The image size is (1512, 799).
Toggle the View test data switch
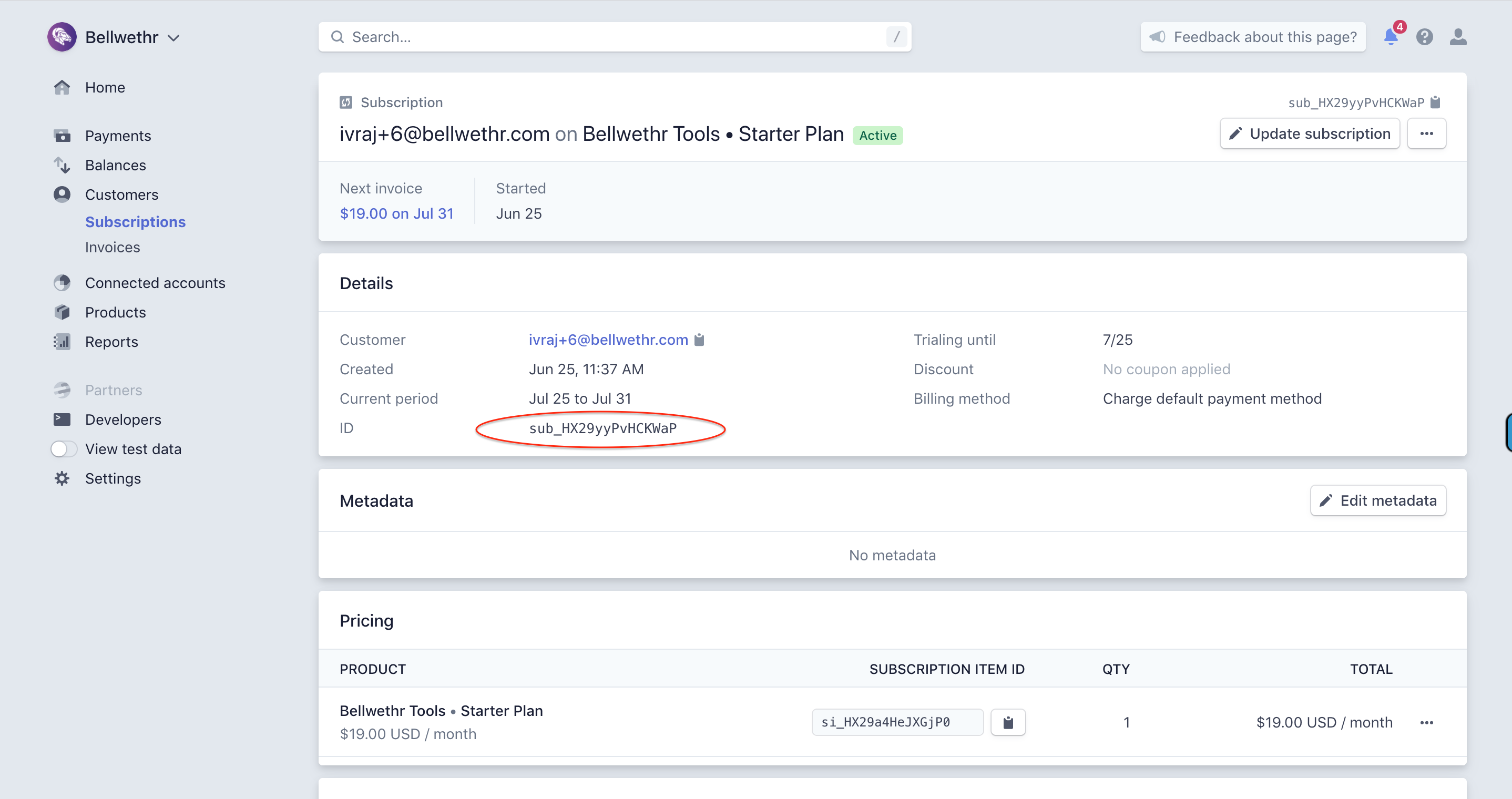63,448
